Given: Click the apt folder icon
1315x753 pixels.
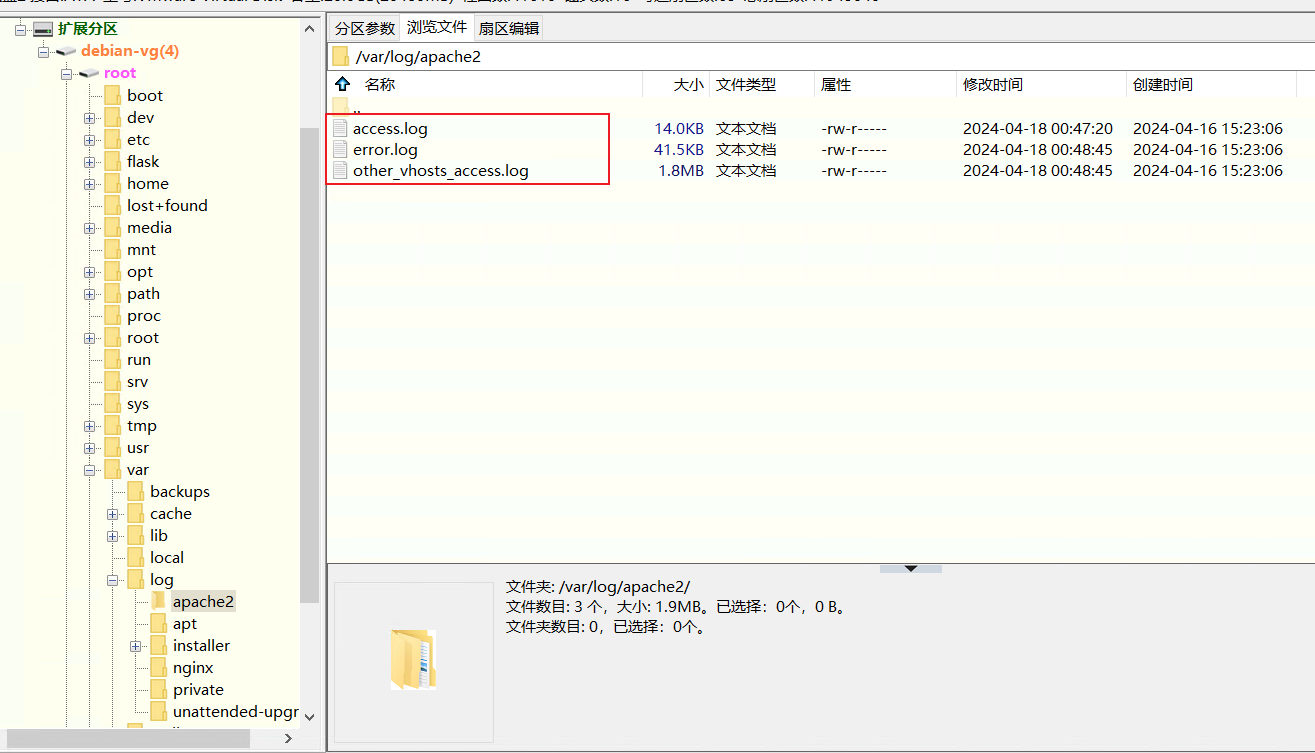Looking at the screenshot, I should pyautogui.click(x=158, y=623).
